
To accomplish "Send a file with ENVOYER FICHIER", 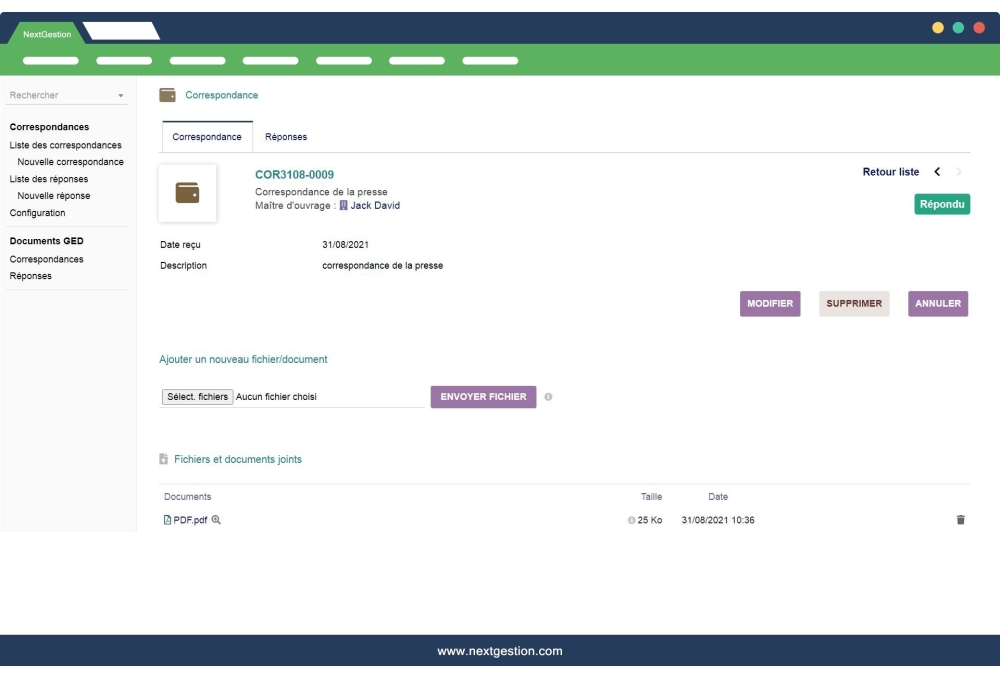I will 483,397.
